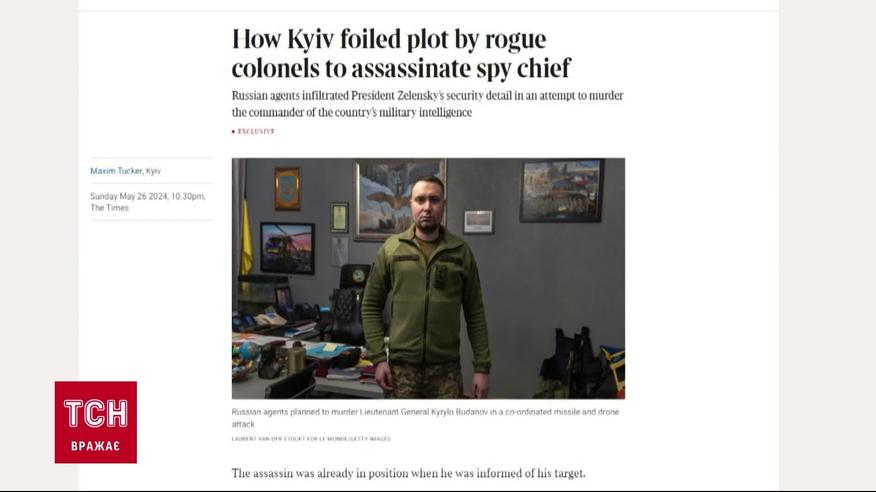The width and height of the screenshot is (876, 492).
Task: Click the EXCLUSIVE tag
Action: (256, 132)
